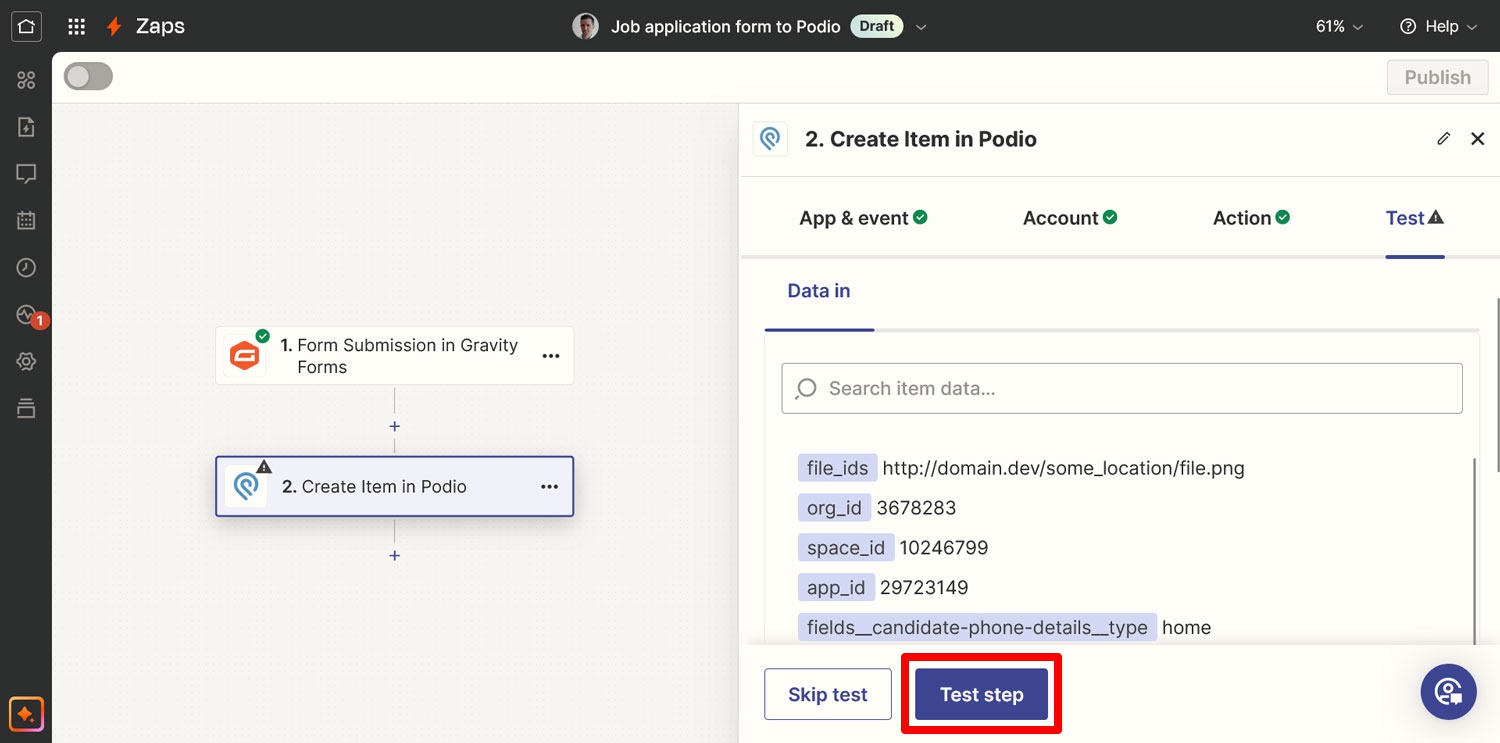Open the chat support bubble
1500x743 pixels.
pyautogui.click(x=1448, y=692)
